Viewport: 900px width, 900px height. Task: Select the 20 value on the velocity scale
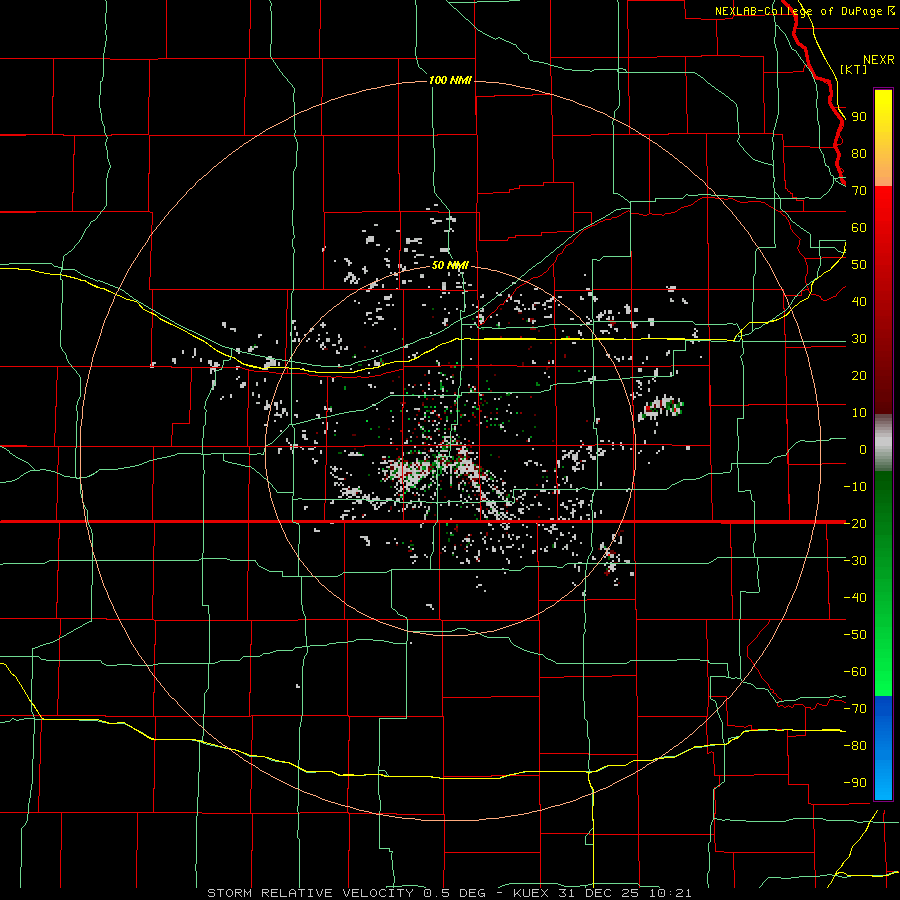click(859, 376)
